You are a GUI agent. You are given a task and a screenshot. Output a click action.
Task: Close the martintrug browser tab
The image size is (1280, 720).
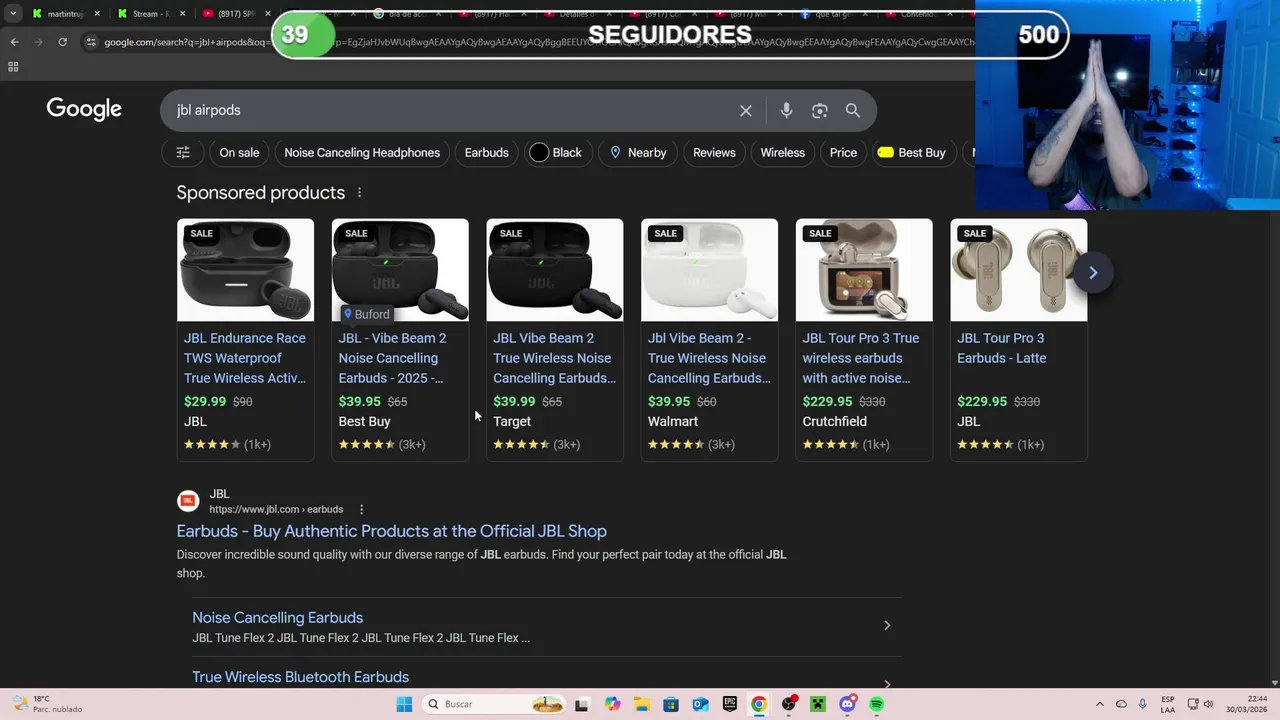tap(97, 14)
